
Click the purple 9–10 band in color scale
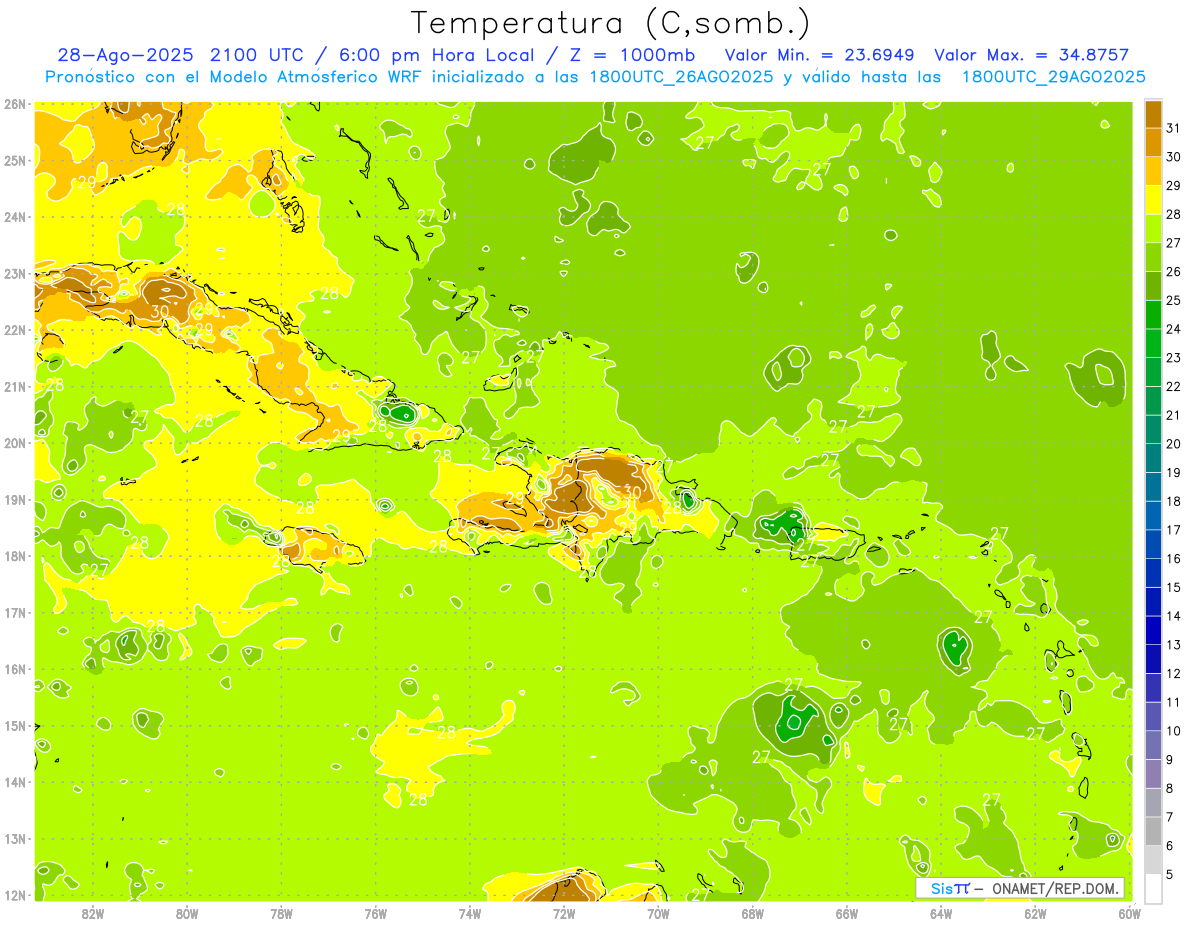click(x=1153, y=745)
